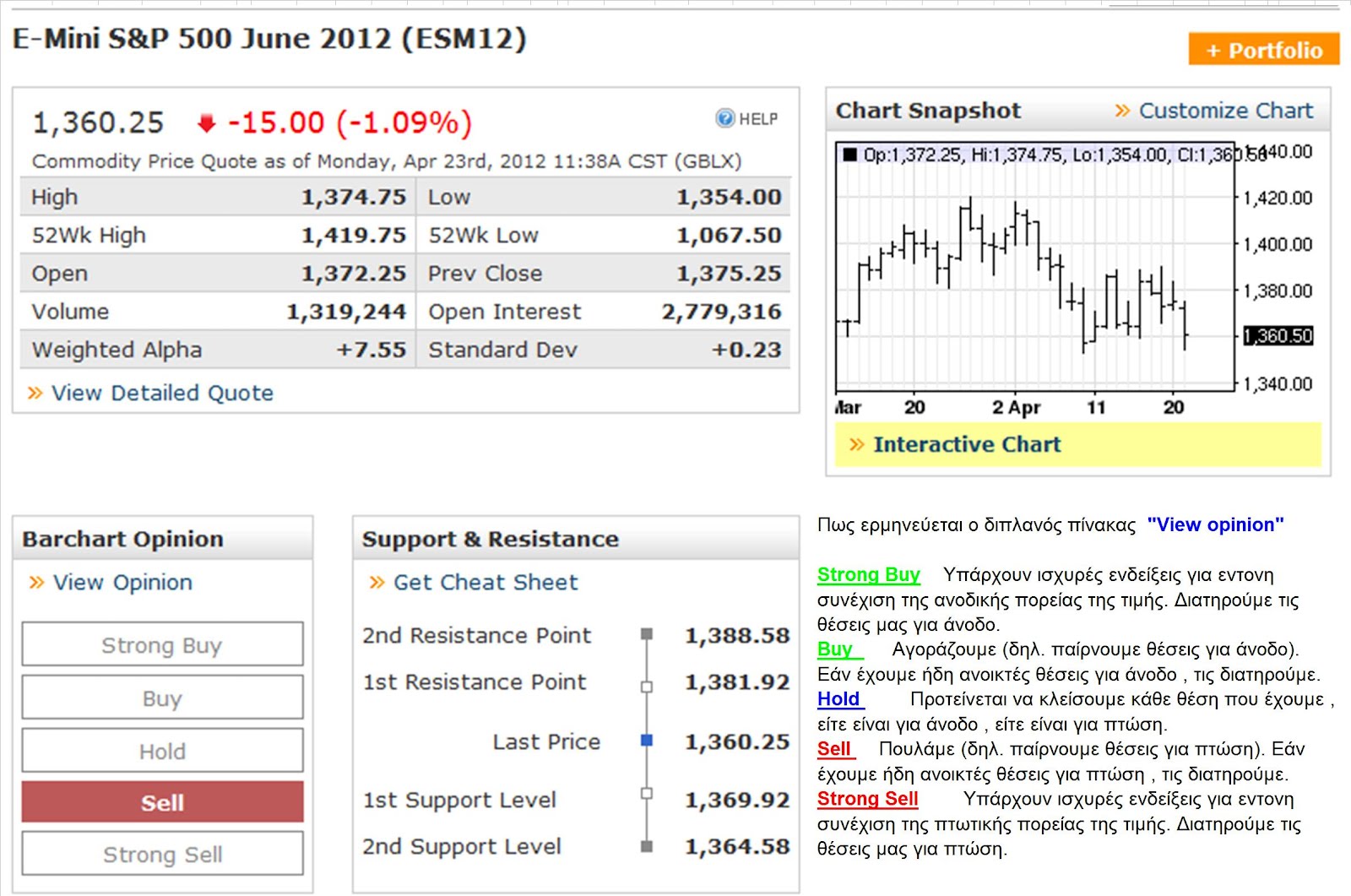Click the Weighted Alpha value +7.55
Image resolution: width=1351 pixels, height=896 pixels.
tap(372, 350)
